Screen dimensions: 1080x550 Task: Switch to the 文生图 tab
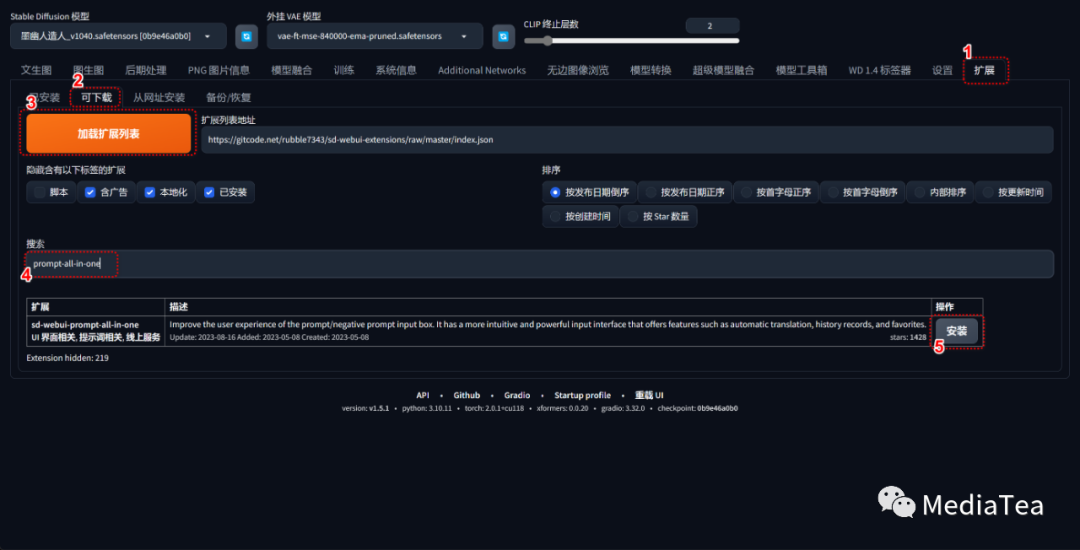coord(37,70)
